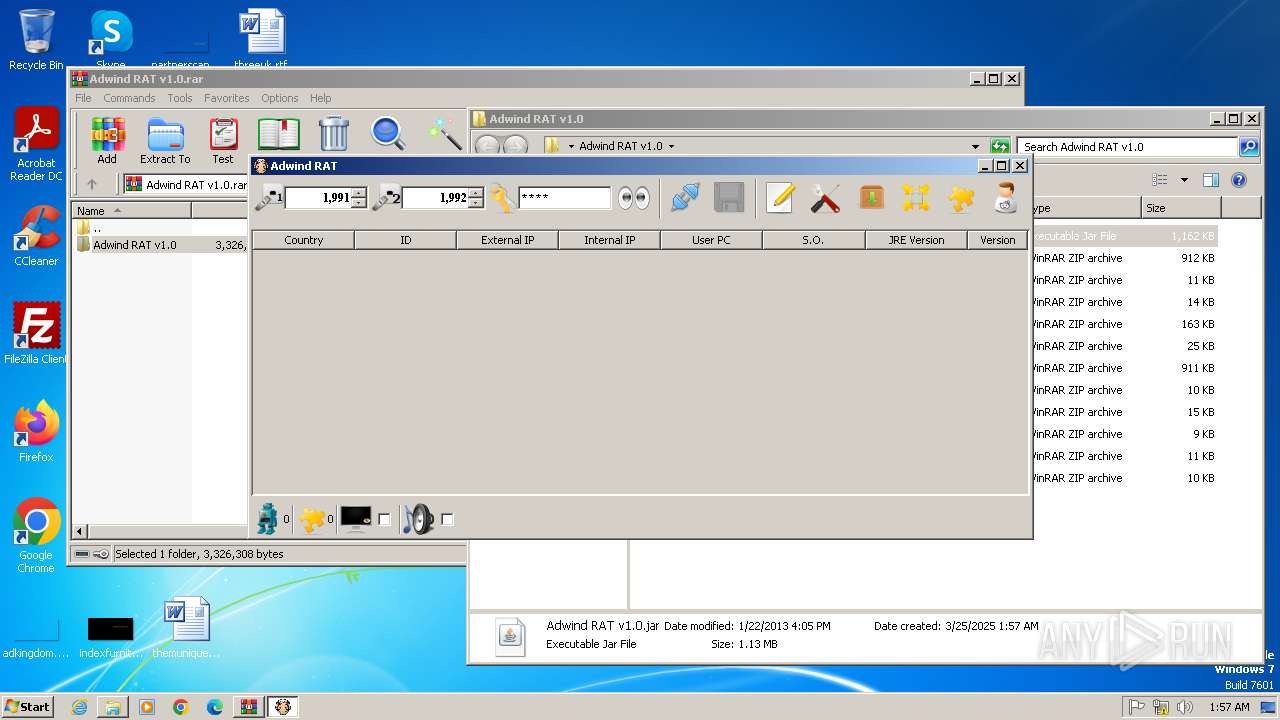The image size is (1280, 720).
Task: Click the Name column header in WinRAR
Action: [131, 211]
